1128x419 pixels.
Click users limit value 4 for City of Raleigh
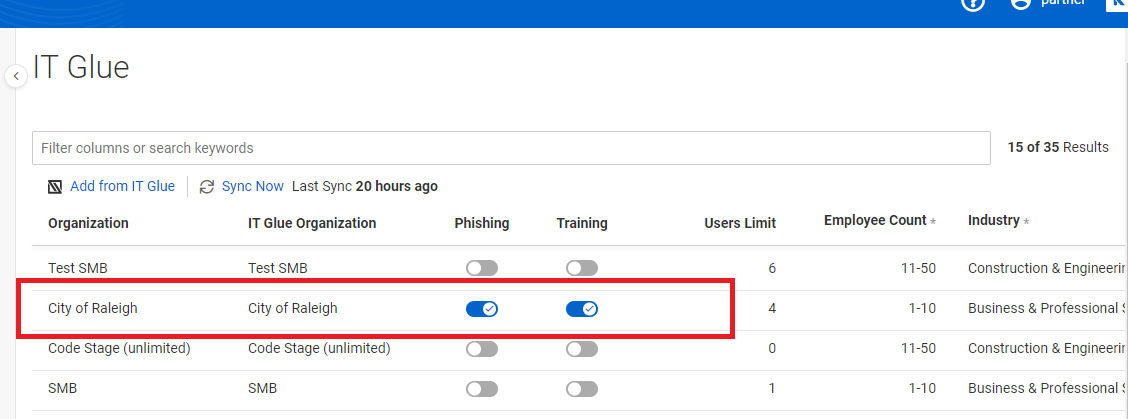(x=772, y=309)
